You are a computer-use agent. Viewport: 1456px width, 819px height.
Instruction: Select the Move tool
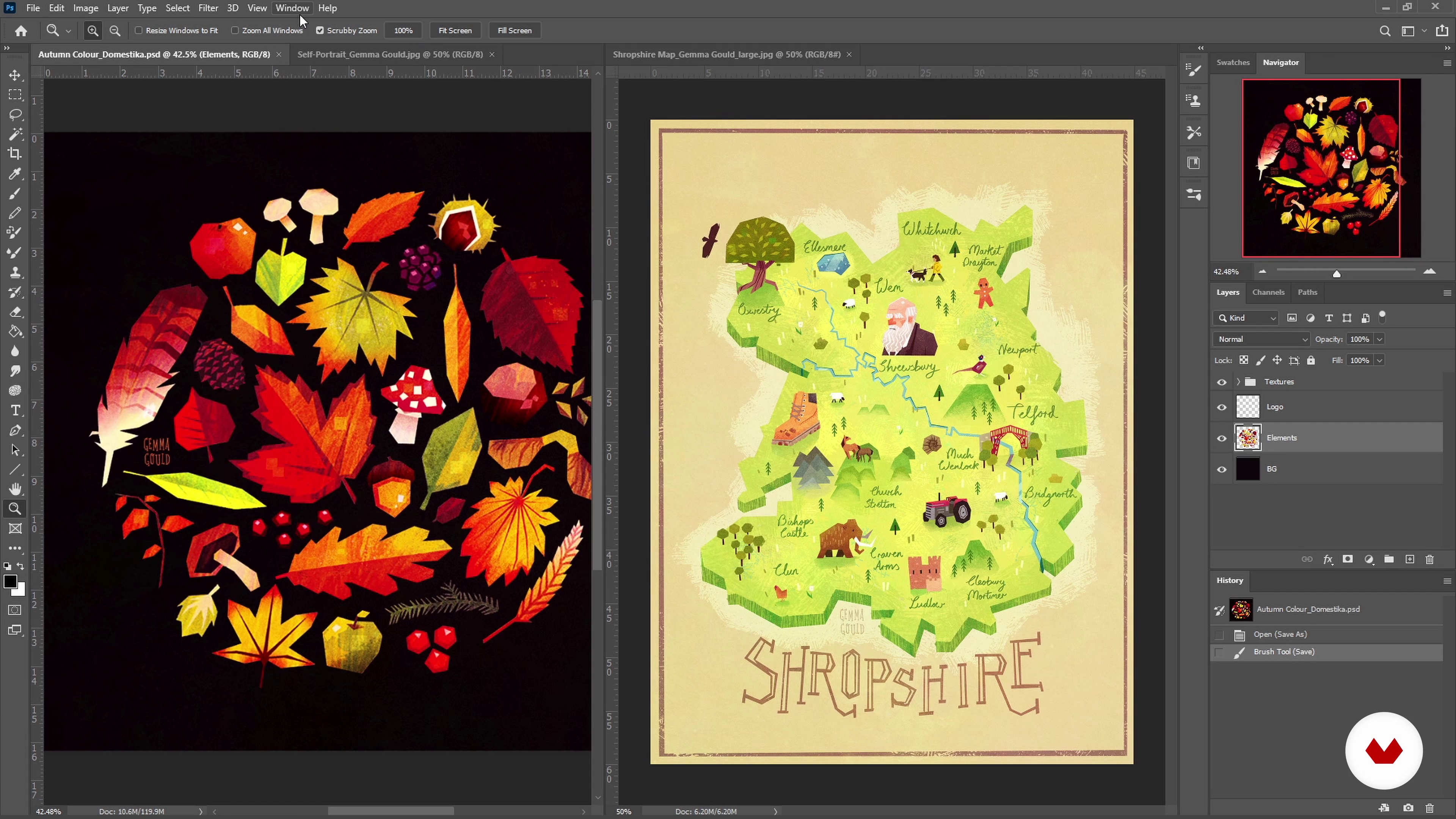15,75
